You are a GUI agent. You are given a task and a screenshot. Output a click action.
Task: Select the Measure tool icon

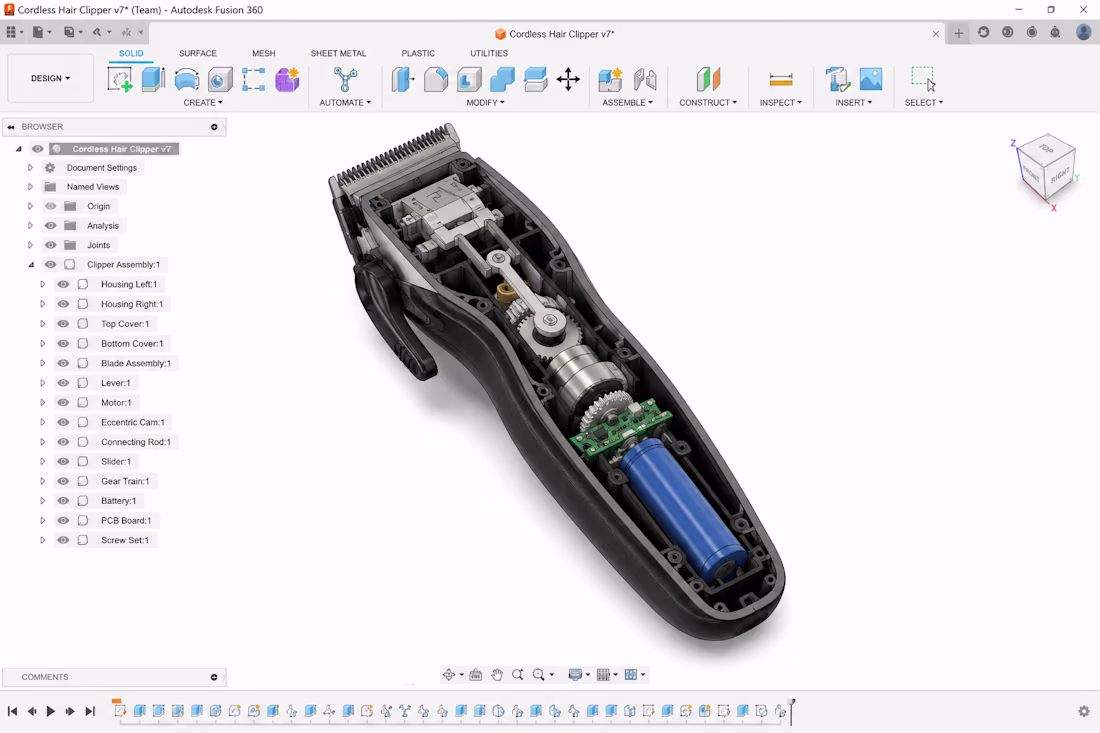point(781,79)
